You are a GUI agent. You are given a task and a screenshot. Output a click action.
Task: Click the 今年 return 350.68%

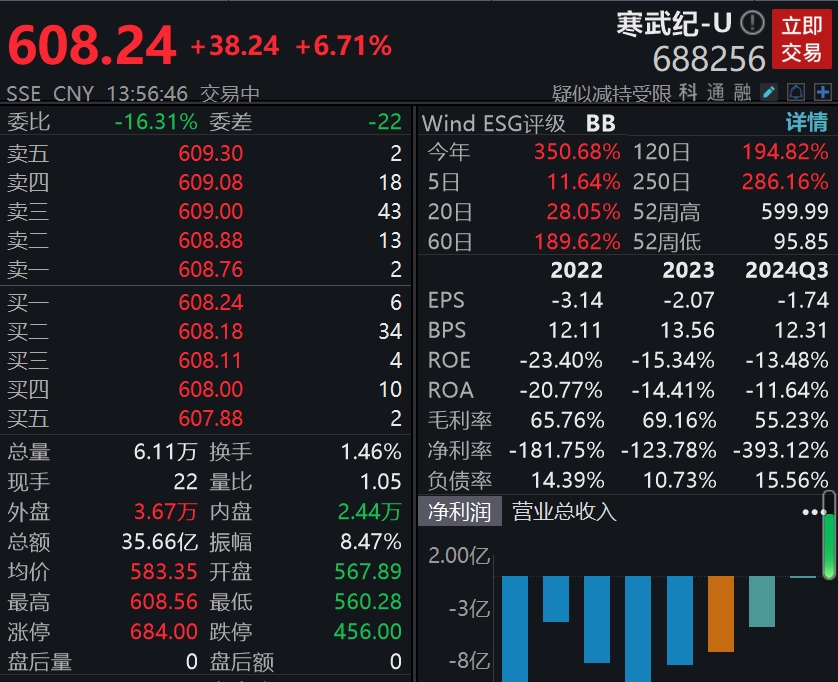pos(577,152)
